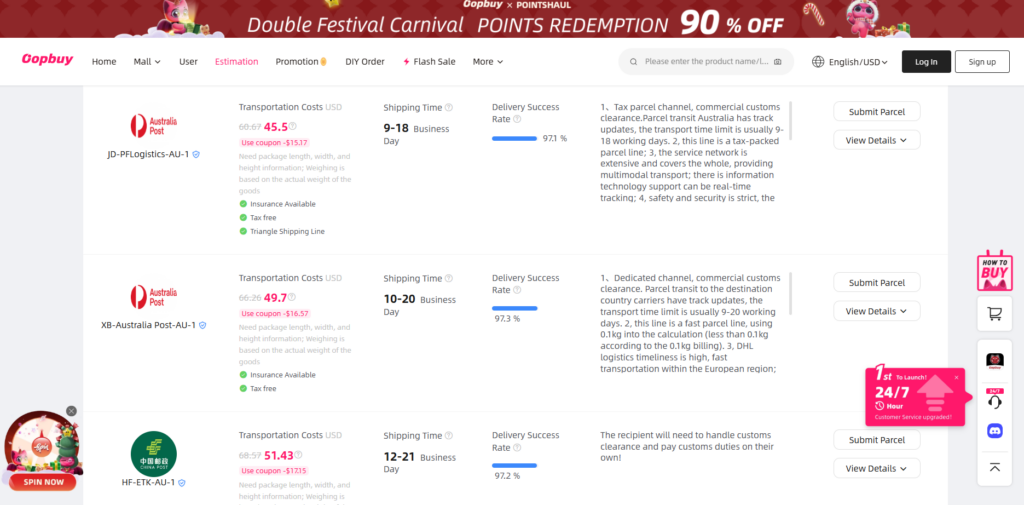The height and width of the screenshot is (505, 1024).
Task: Click info icon beside first Shipping Time
Action: tap(448, 107)
